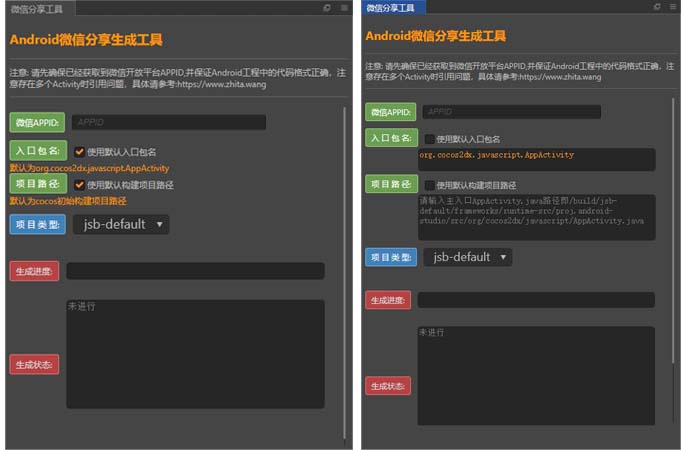The height and width of the screenshot is (450, 684).
Task: Click the red 生成状态 button in the left panel
Action: tap(34, 365)
